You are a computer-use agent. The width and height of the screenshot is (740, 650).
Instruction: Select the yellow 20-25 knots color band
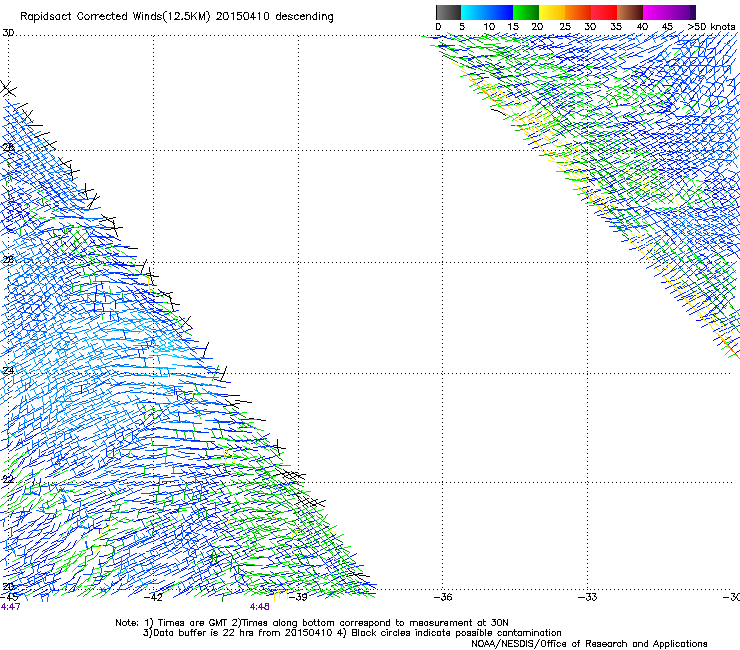pos(552,12)
